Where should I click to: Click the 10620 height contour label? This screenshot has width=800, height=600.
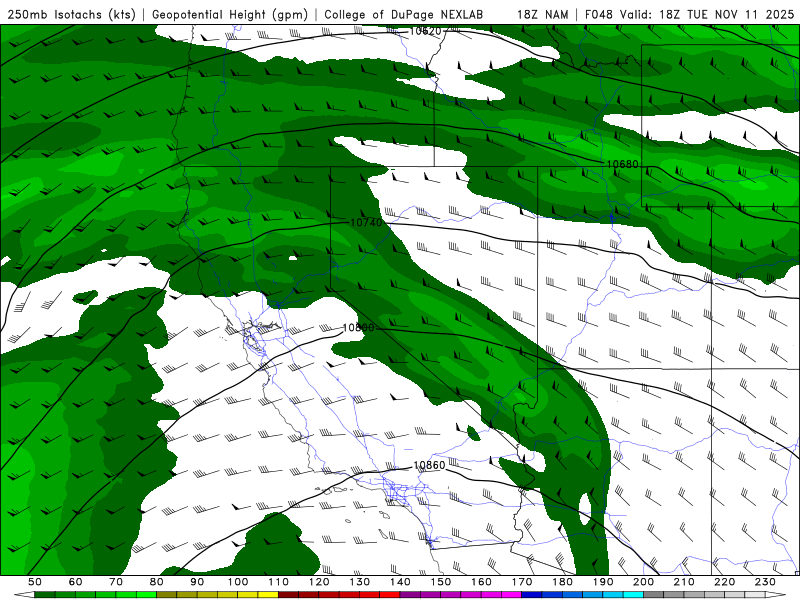click(x=426, y=31)
